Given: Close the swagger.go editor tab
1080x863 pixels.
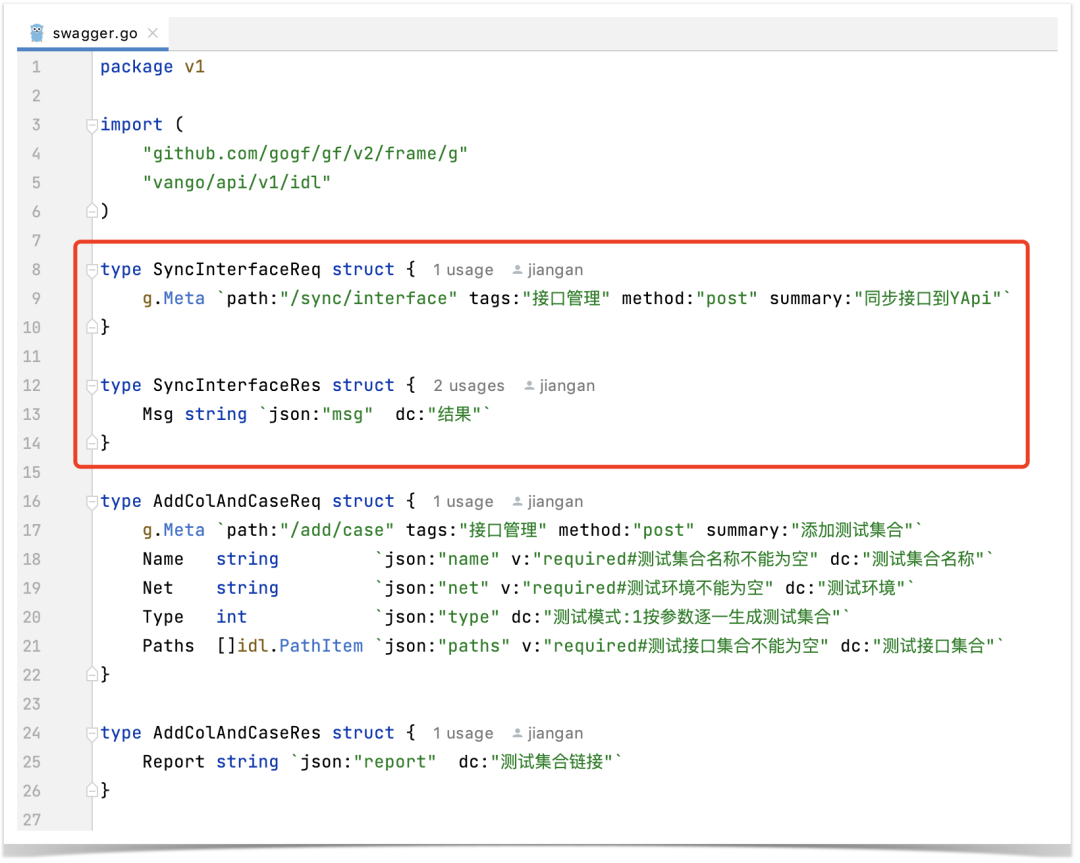Looking at the screenshot, I should click(153, 32).
